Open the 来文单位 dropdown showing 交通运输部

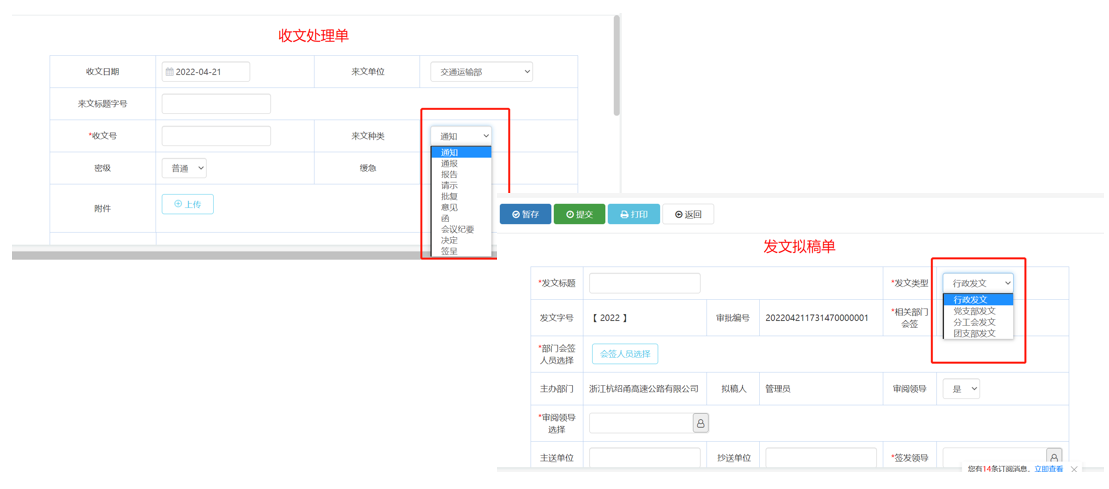click(481, 72)
